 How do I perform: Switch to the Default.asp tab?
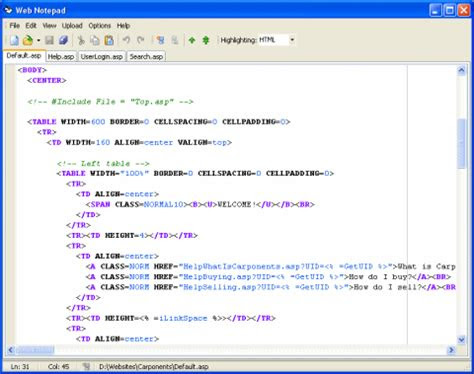tap(24, 56)
